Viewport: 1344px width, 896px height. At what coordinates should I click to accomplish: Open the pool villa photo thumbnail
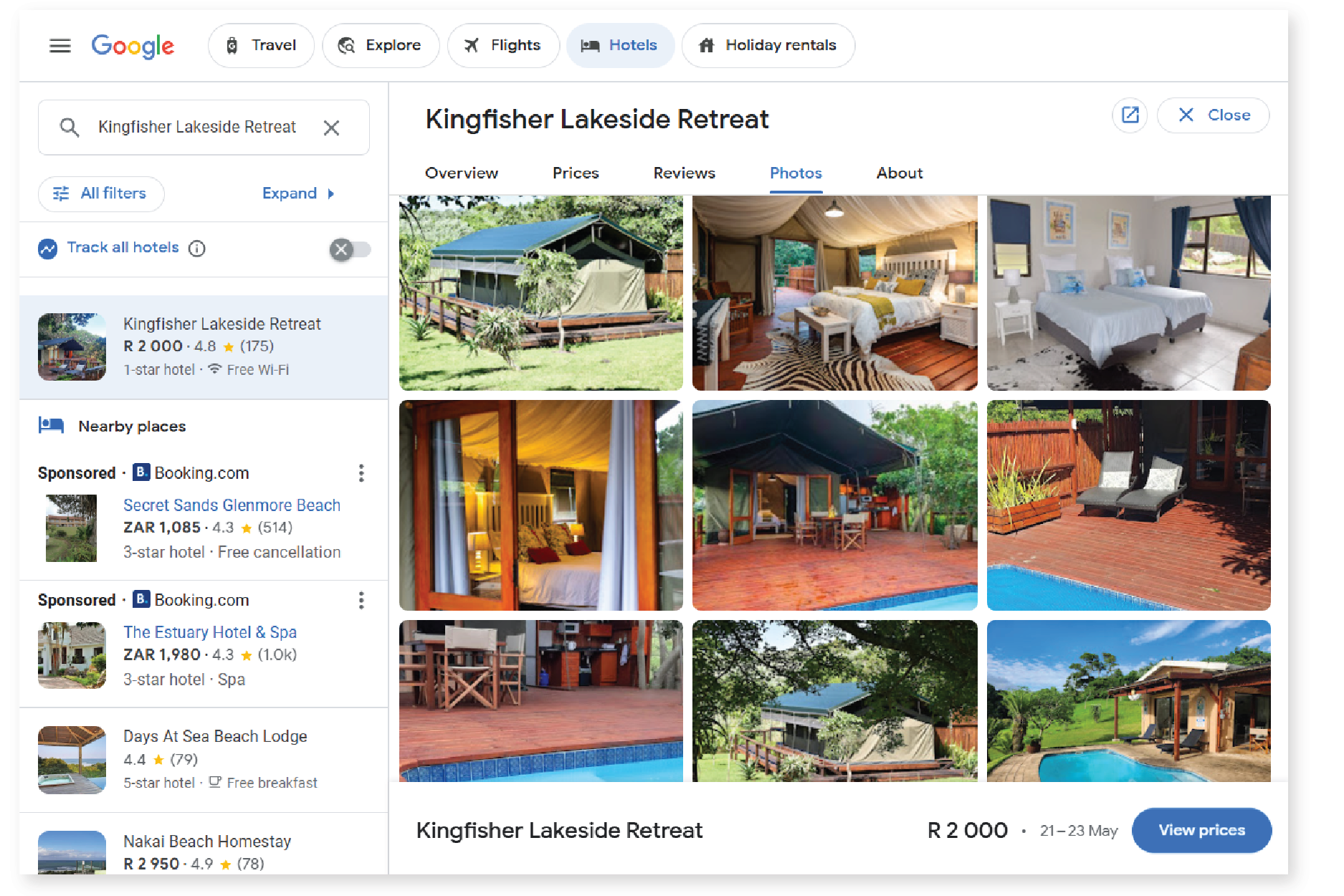click(1128, 701)
